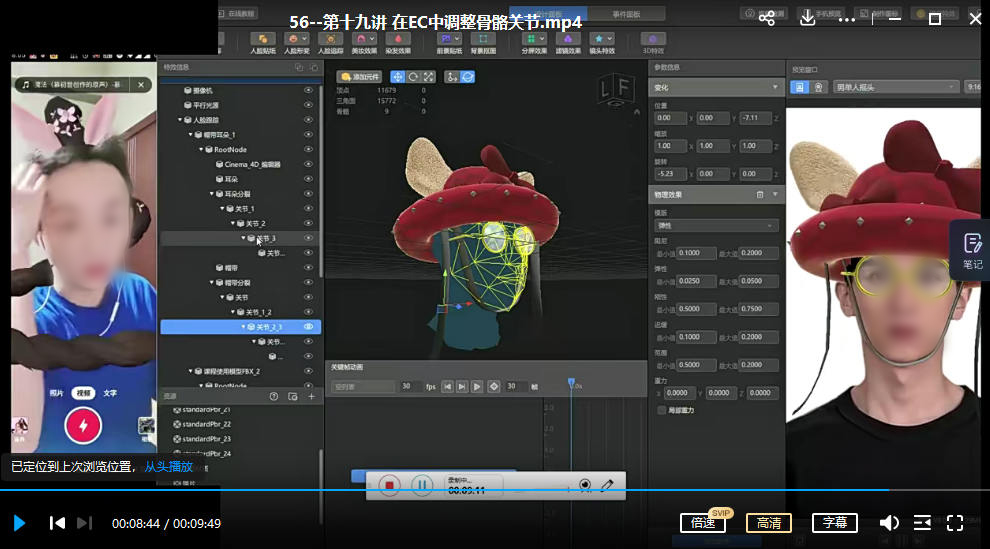Toggle visibility eye for 关节_2_3 node
The height and width of the screenshot is (549, 990).
(308, 327)
